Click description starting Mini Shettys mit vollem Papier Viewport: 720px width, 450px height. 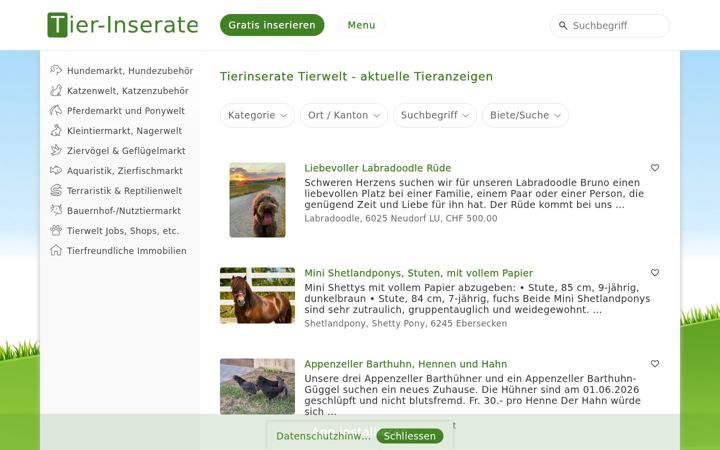click(477, 299)
